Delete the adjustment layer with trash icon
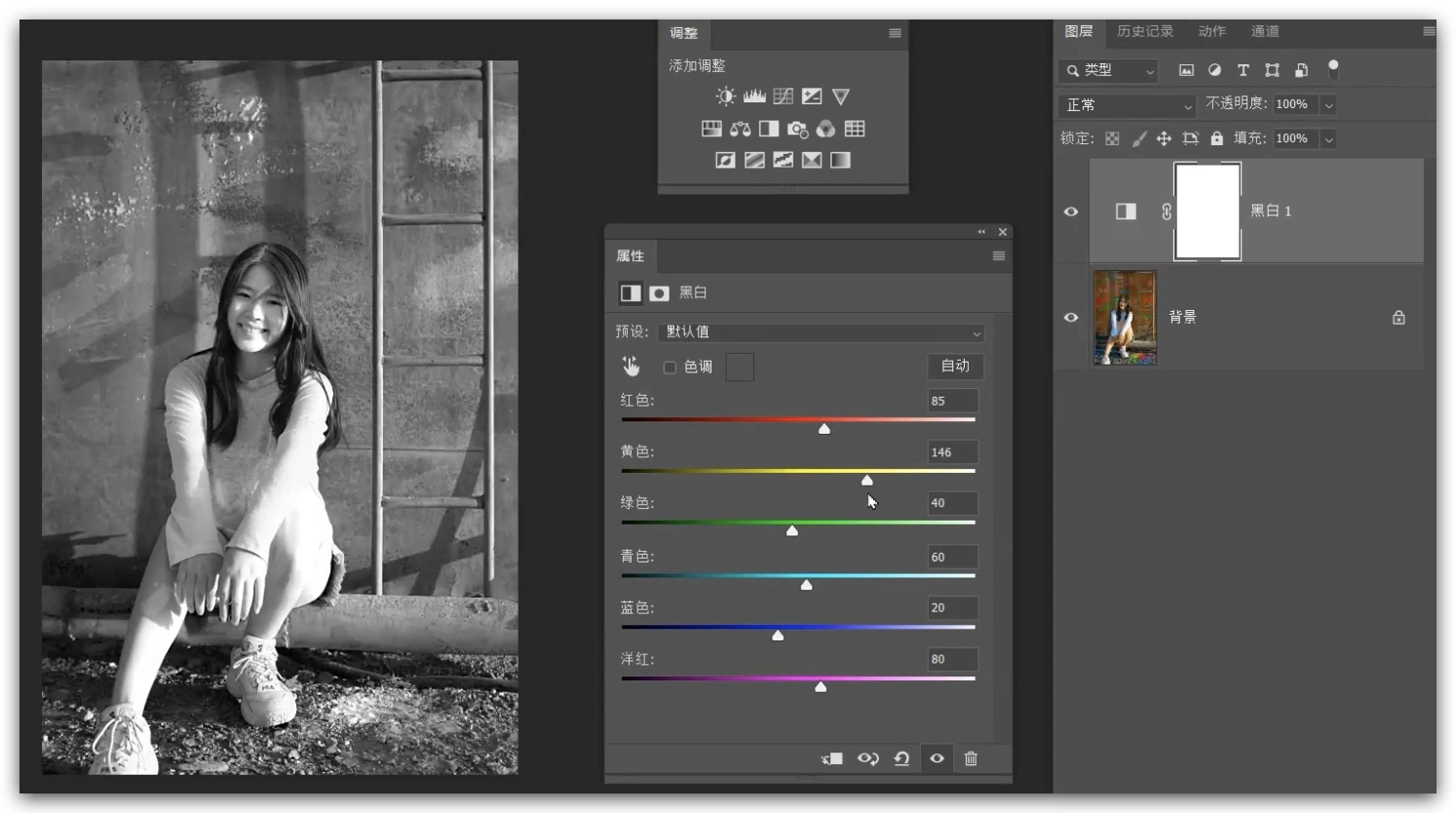The width and height of the screenshot is (1456, 813). coord(971,758)
